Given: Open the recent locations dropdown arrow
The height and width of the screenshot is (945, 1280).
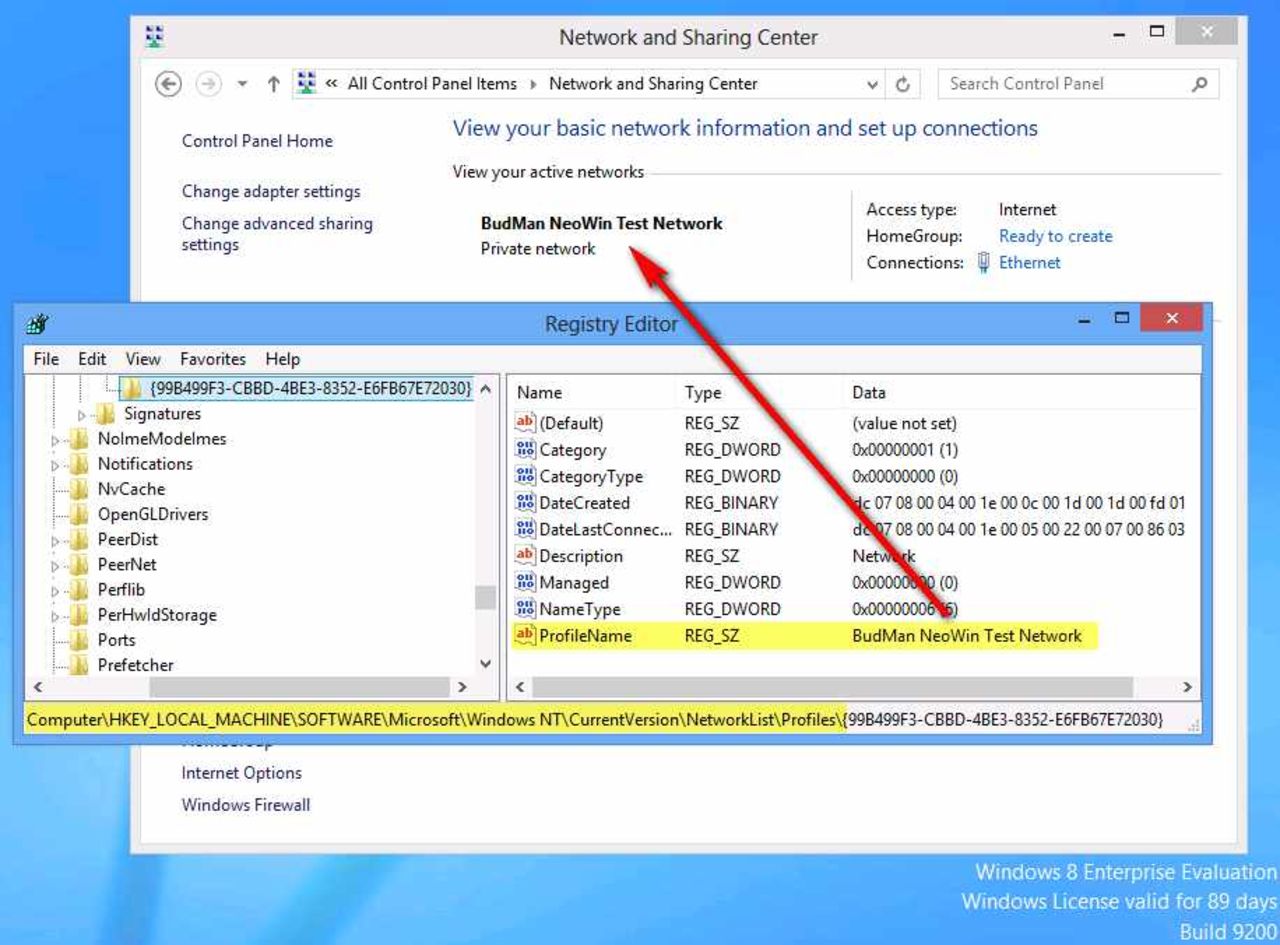Looking at the screenshot, I should [242, 85].
